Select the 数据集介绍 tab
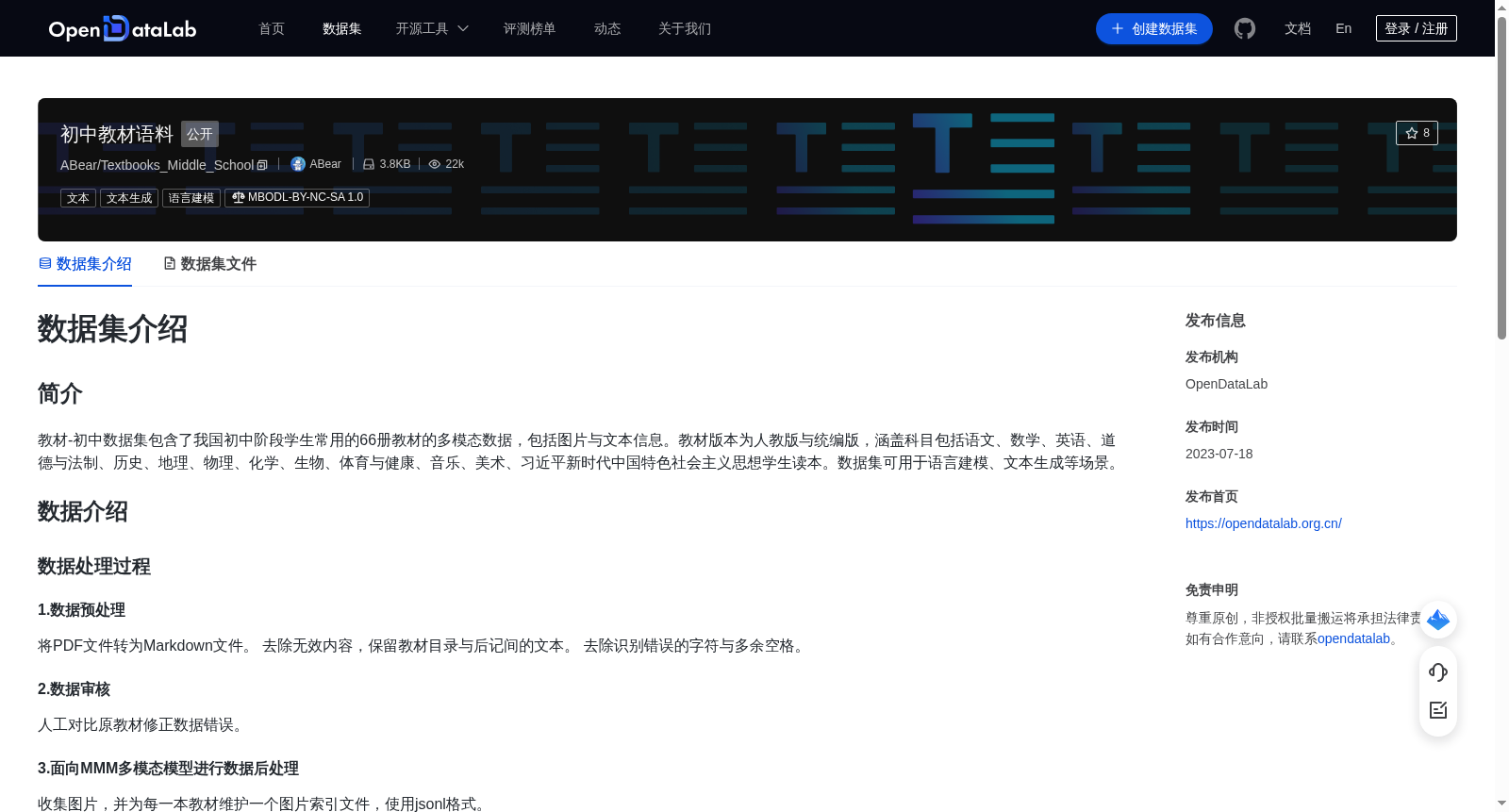Screen dimensions: 1509x812 [x=85, y=264]
